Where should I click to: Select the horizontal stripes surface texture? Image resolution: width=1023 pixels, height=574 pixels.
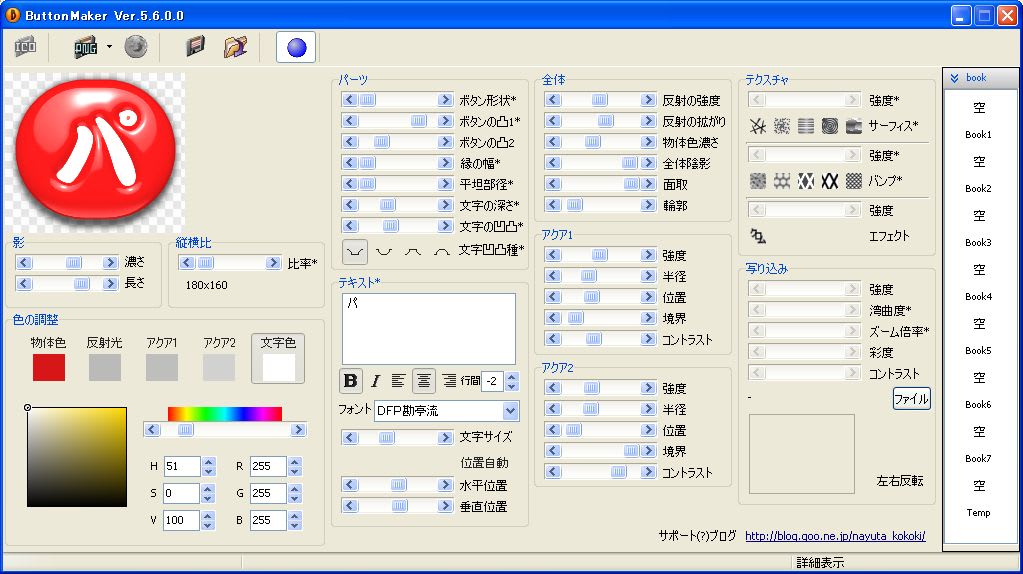[x=806, y=126]
